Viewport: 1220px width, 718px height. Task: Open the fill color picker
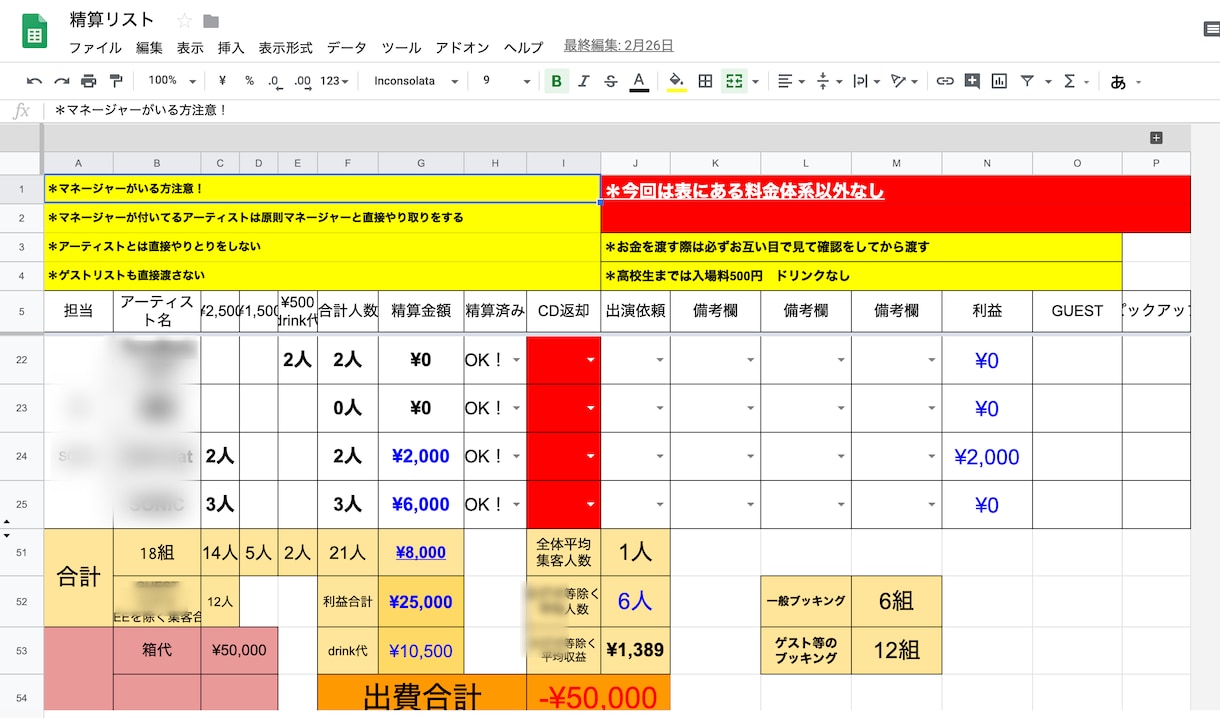click(677, 81)
